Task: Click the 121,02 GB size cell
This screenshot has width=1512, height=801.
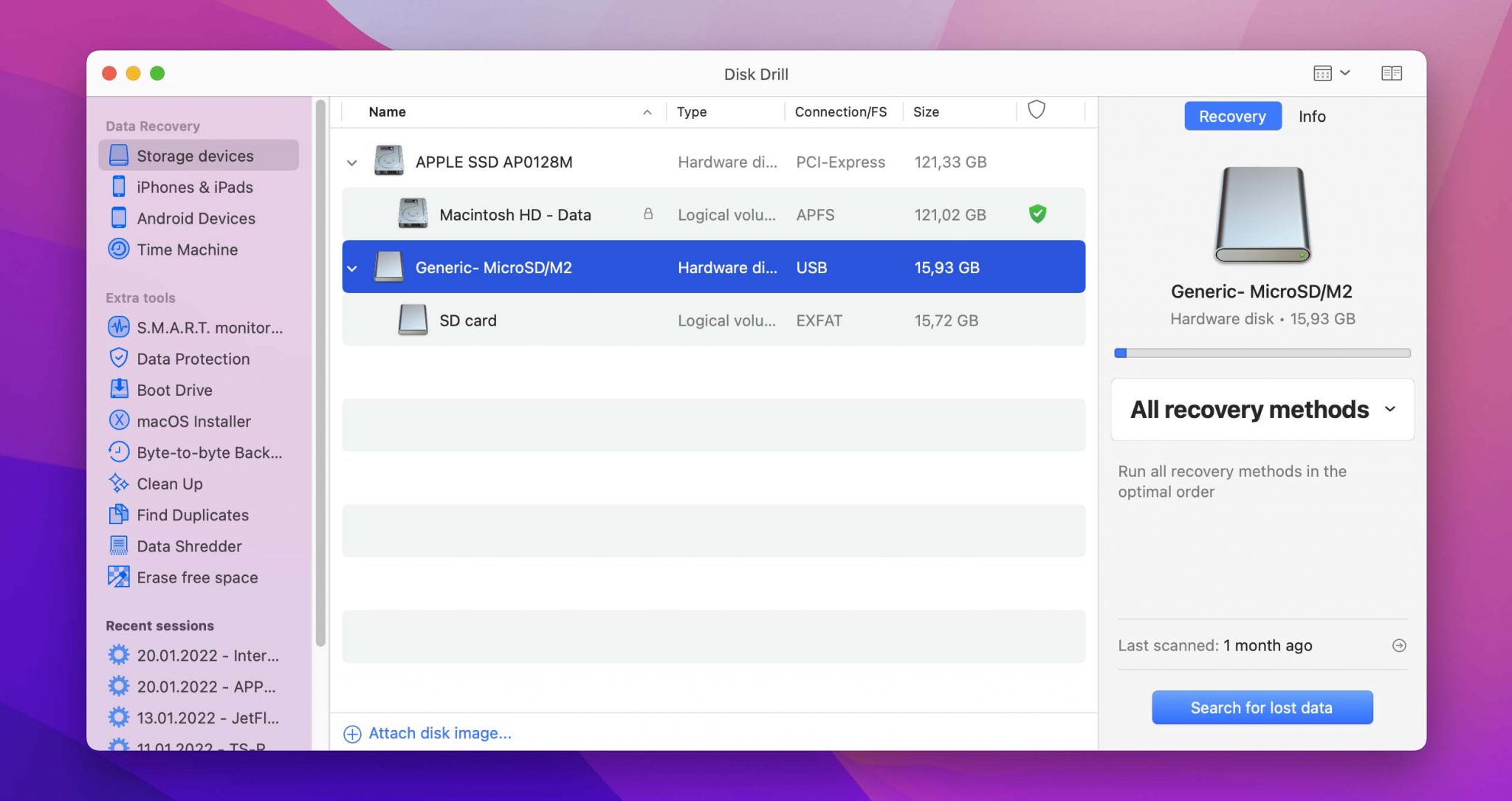Action: click(950, 215)
